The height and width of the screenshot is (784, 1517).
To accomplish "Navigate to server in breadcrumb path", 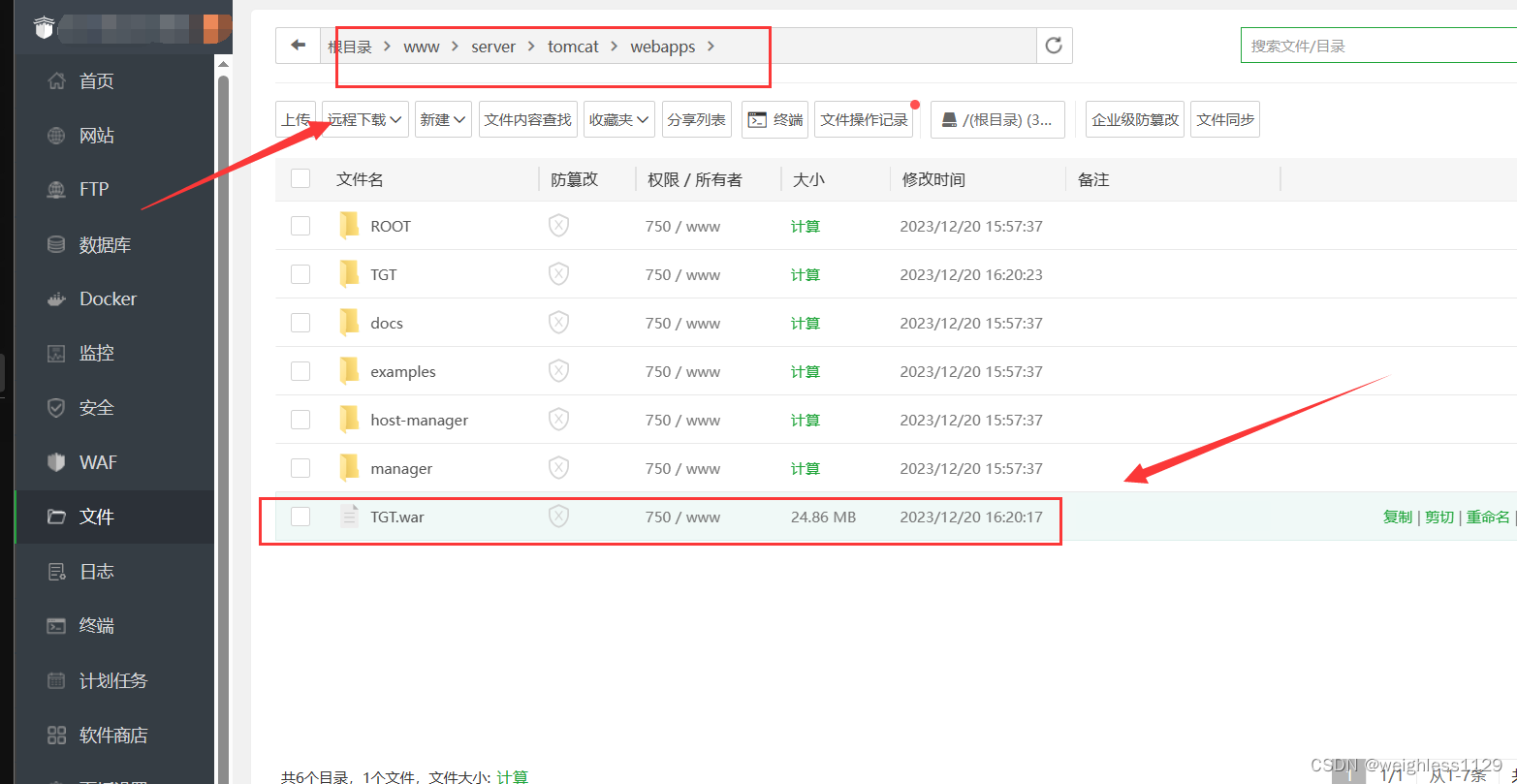I will pyautogui.click(x=493, y=46).
